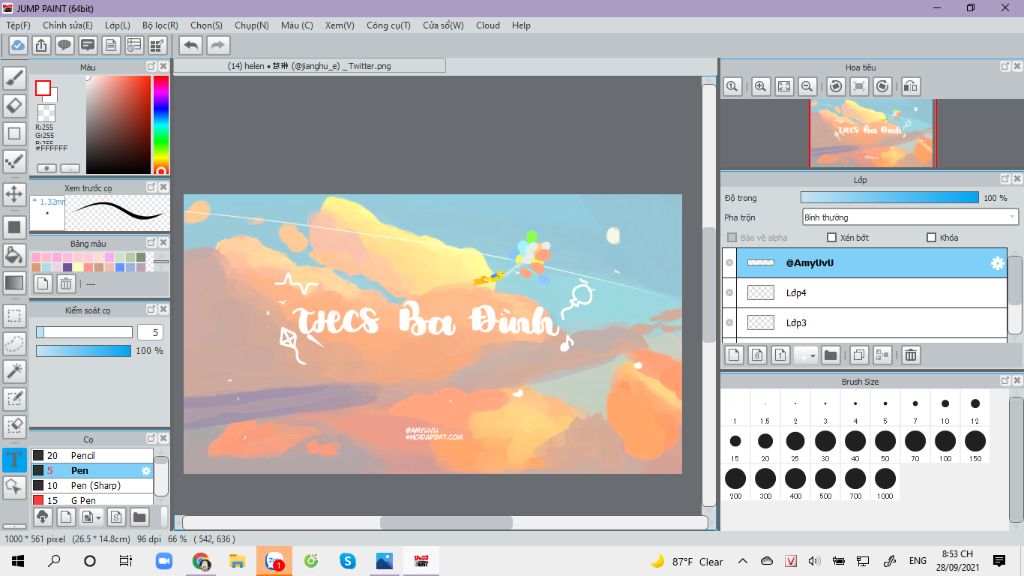Delete the selected layer with trash icon
The image size is (1024, 576).
pyautogui.click(x=910, y=355)
